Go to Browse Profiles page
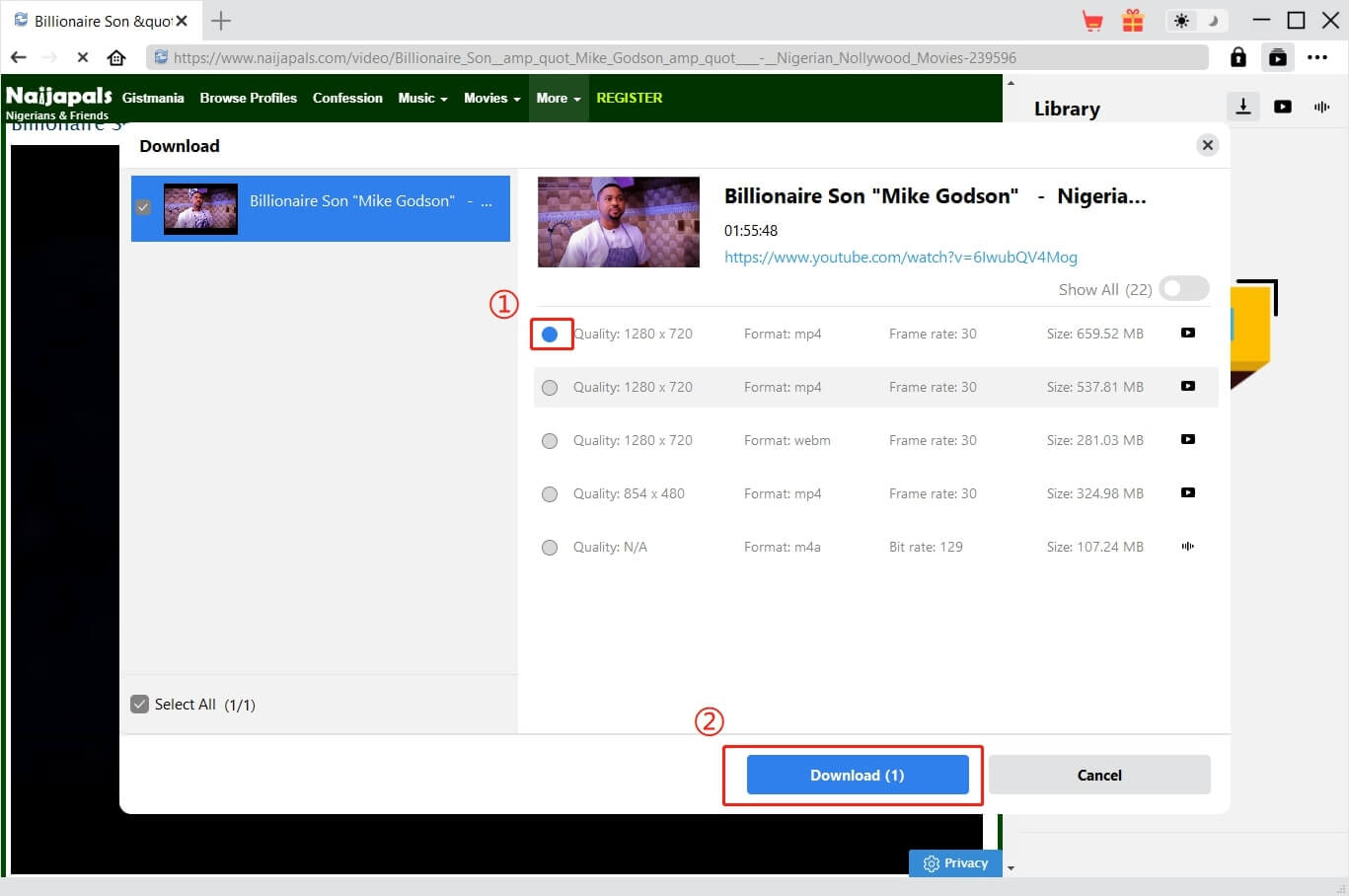 tap(248, 98)
